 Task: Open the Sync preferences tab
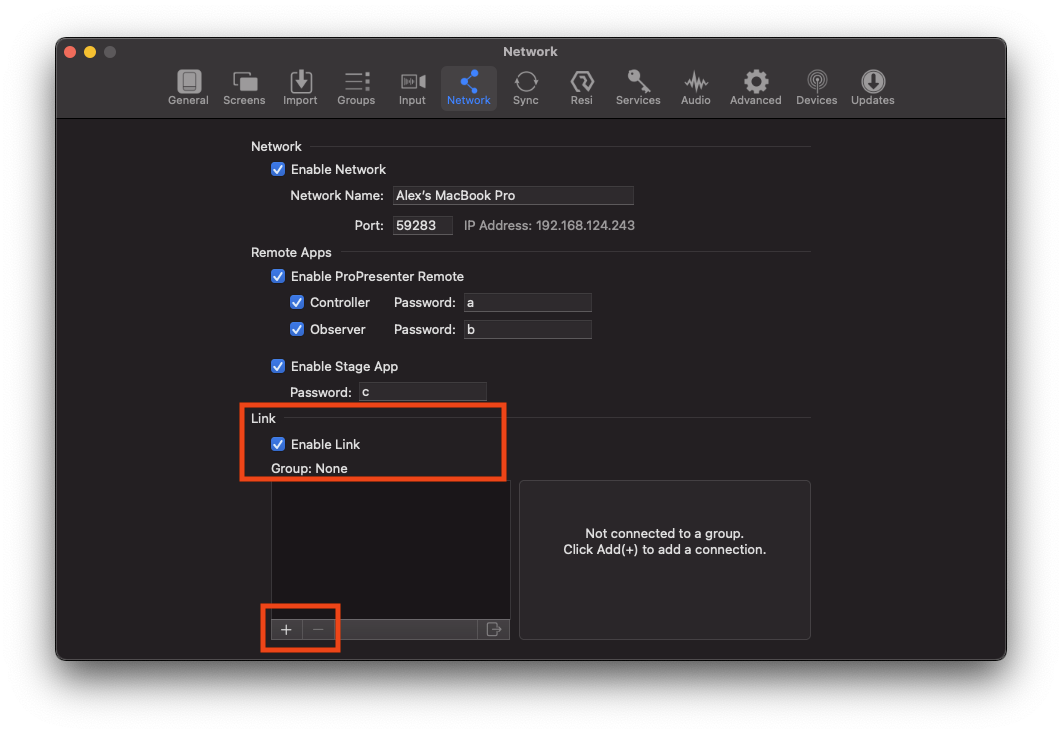[526, 87]
